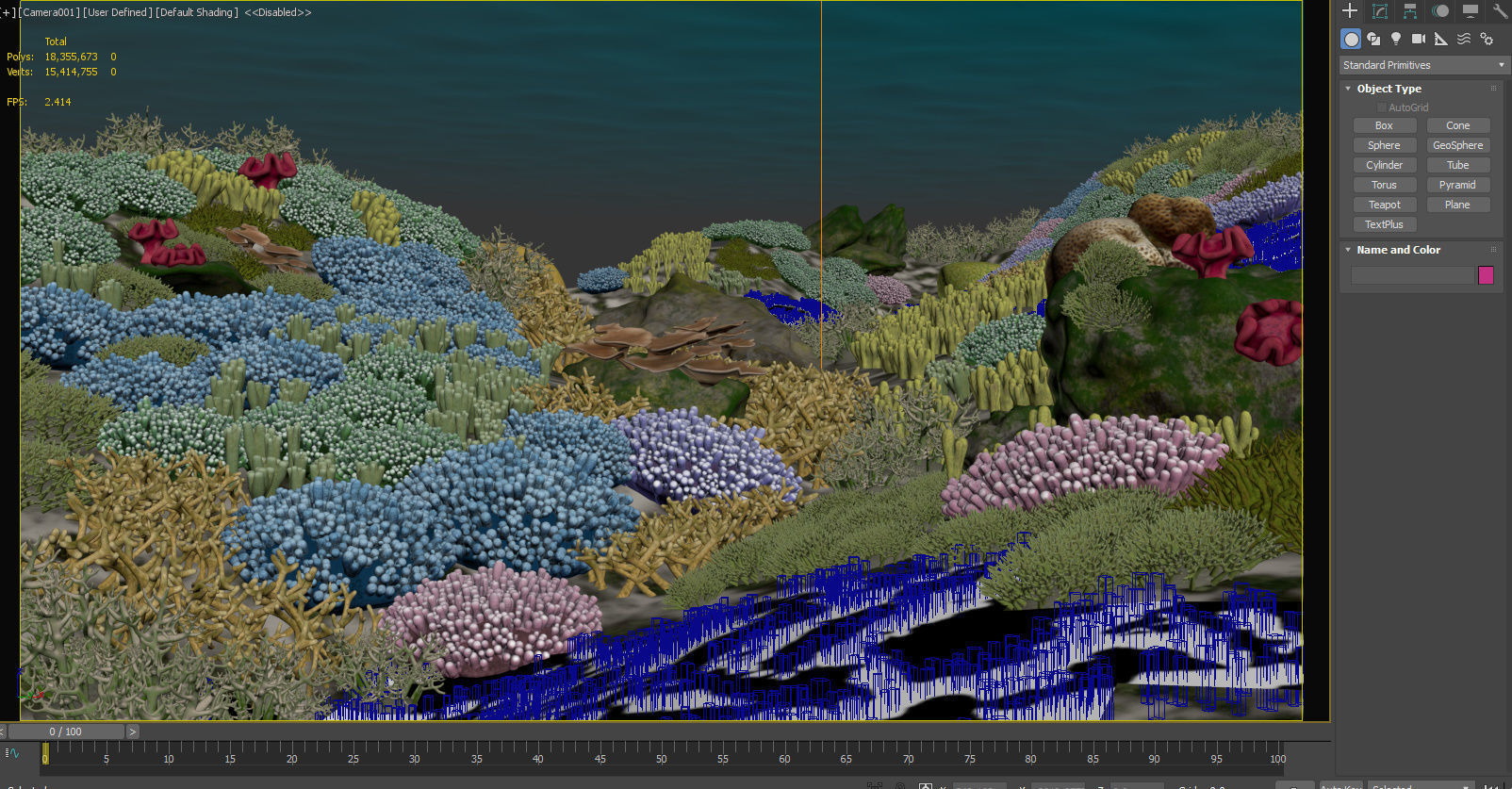1512x789 pixels.
Task: Click the <<Disabled>> viewport filter label
Action: [277, 12]
